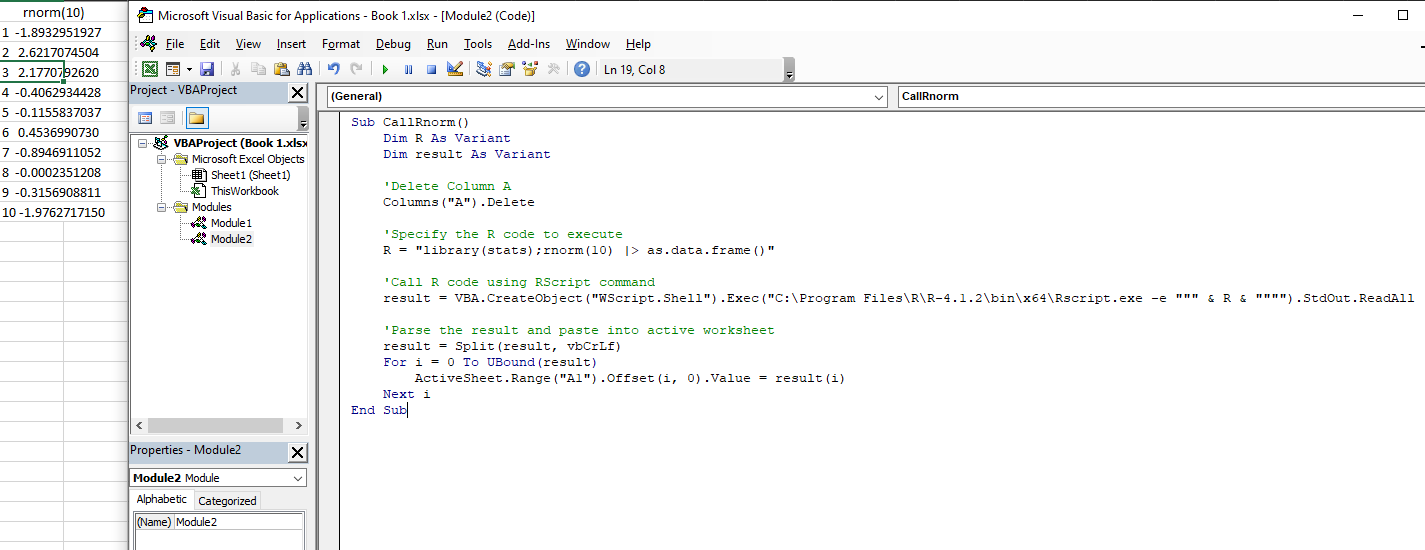The height and width of the screenshot is (550, 1425).
Task: Toggle Design Mode icon in toolbar
Action: (x=455, y=69)
